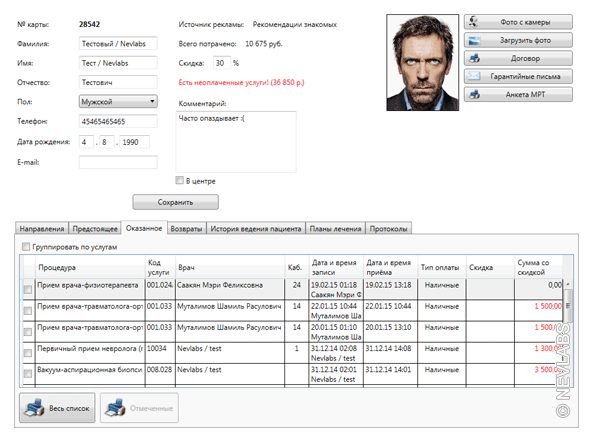Click the services table vertical scrollbar
Viewport: 593px width, 442px height.
pyautogui.click(x=568, y=333)
